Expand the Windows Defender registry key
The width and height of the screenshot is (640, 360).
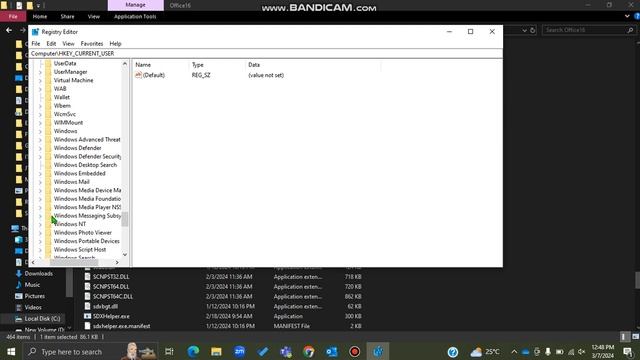(x=40, y=149)
